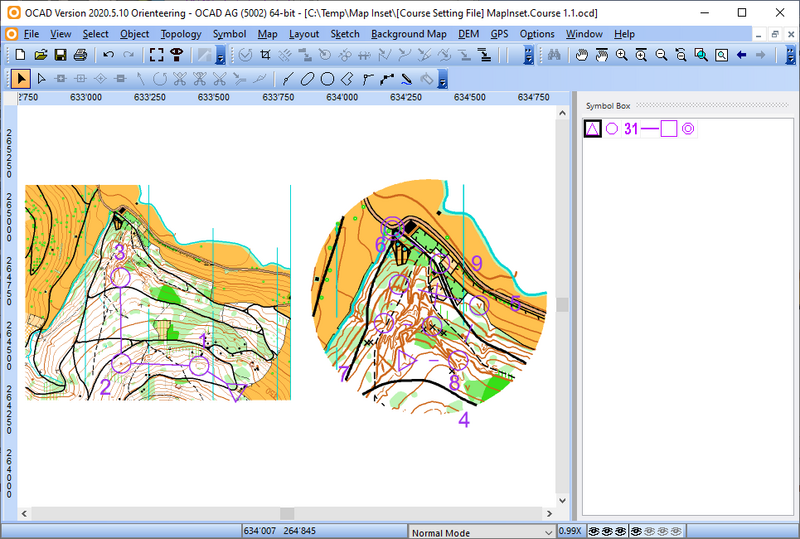Image resolution: width=800 pixels, height=539 pixels.
Task: Show entire map with the bracket frame icon
Action: click(x=157, y=55)
